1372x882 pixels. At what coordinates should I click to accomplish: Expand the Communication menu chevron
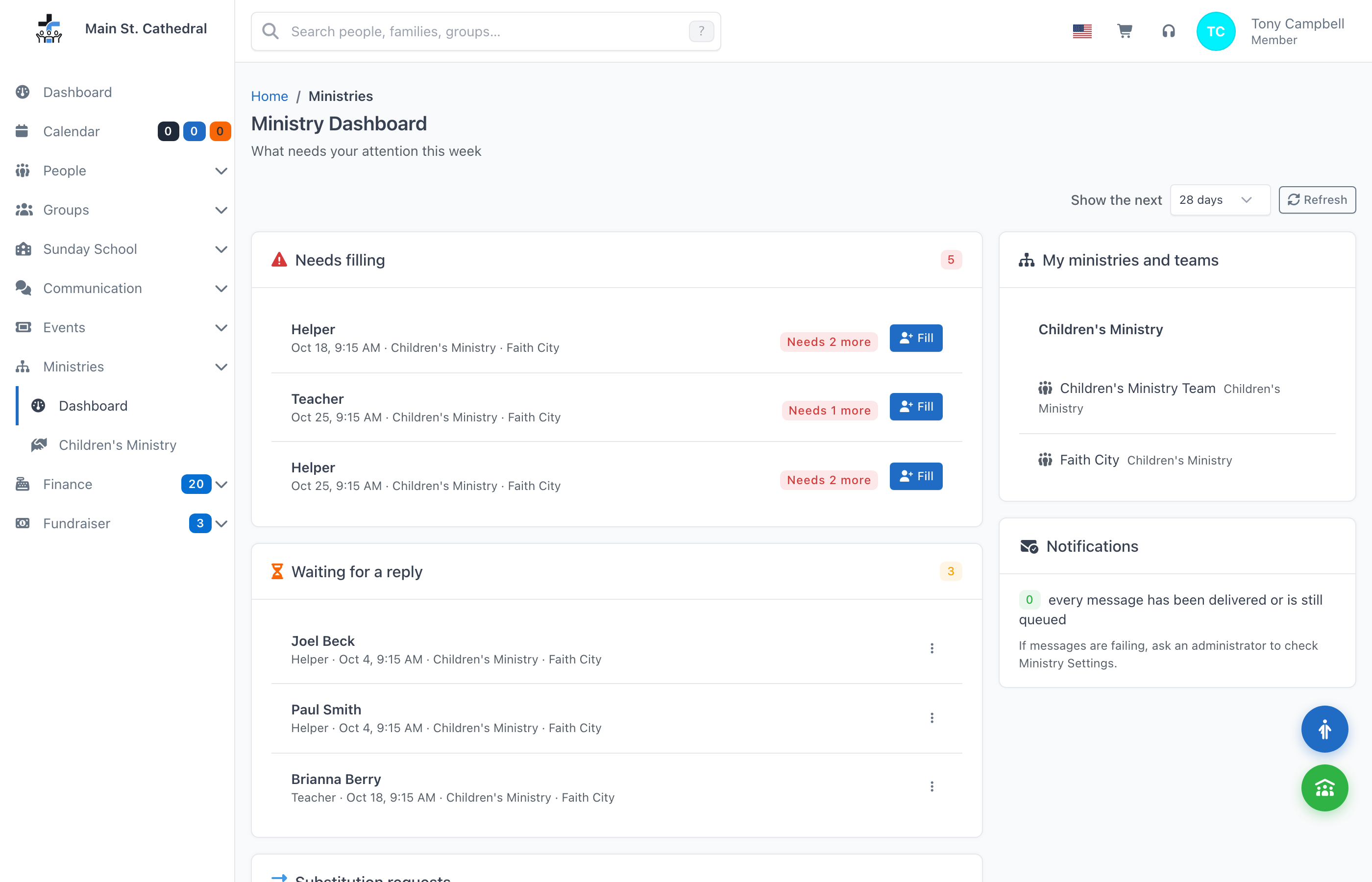(x=221, y=289)
